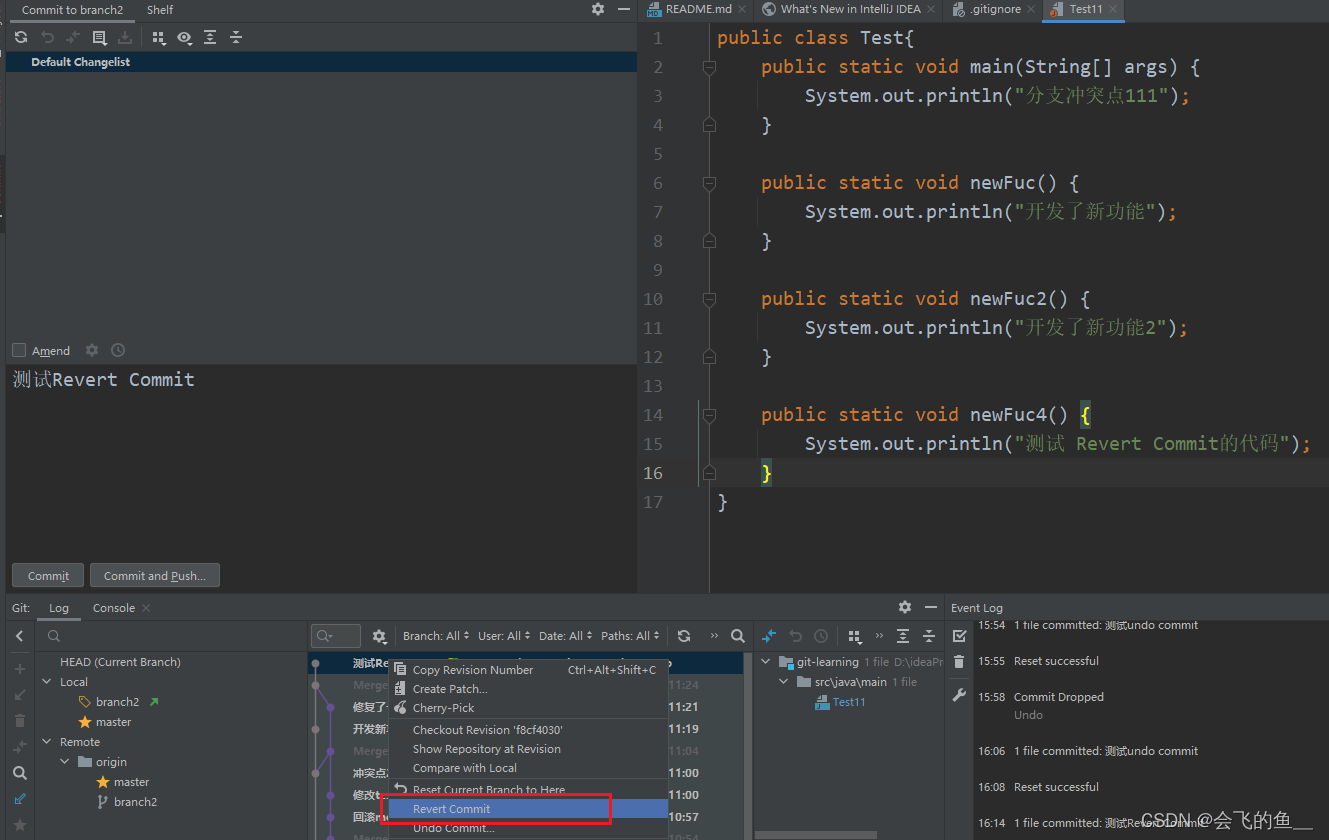Open Git log options gear
Viewport: 1329px width, 840px height.
pos(379,636)
